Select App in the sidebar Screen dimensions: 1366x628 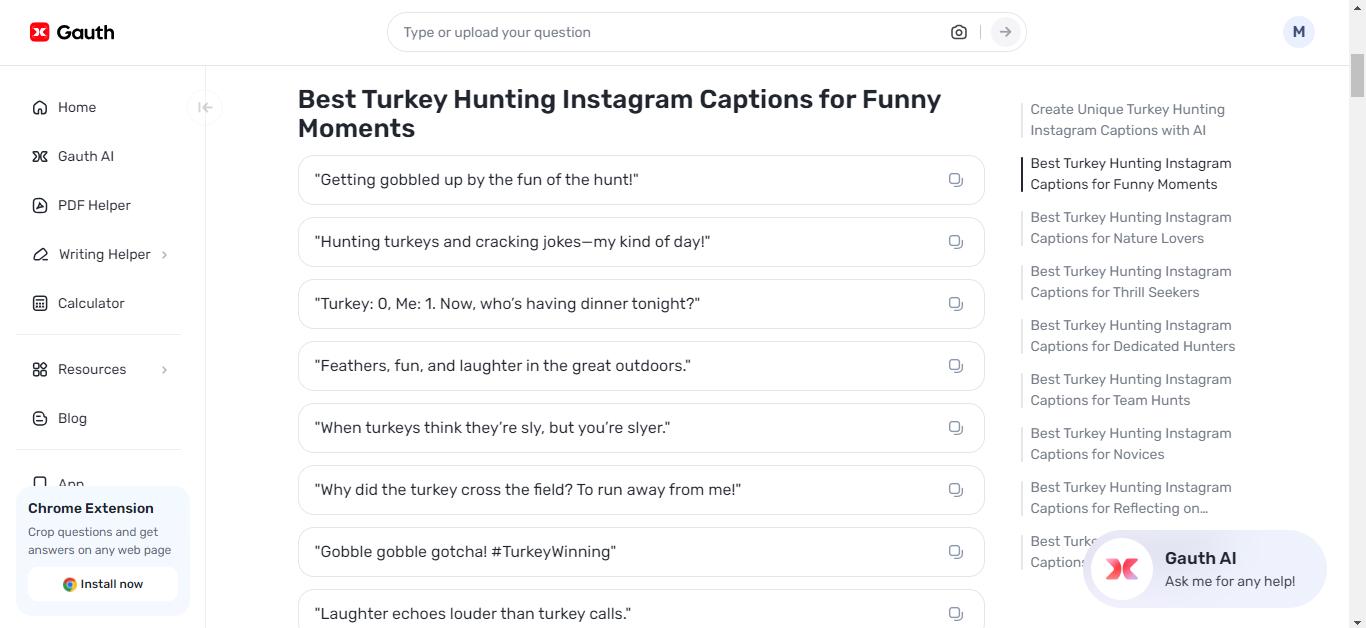tap(70, 482)
